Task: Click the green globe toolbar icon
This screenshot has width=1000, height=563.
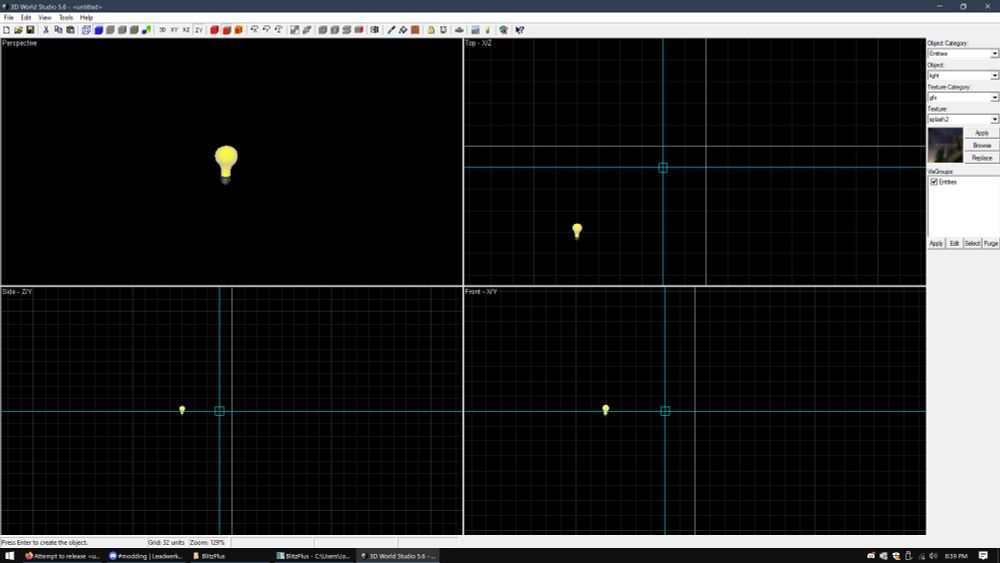Action: pos(503,30)
